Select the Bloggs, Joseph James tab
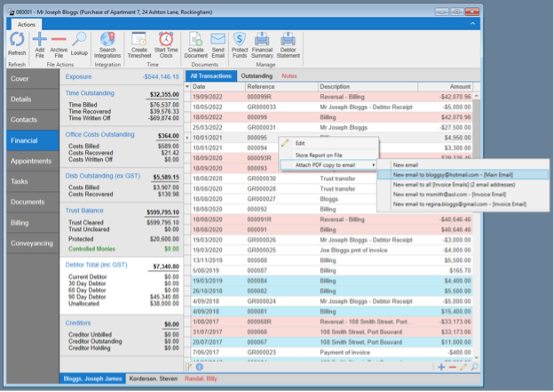 (93, 379)
